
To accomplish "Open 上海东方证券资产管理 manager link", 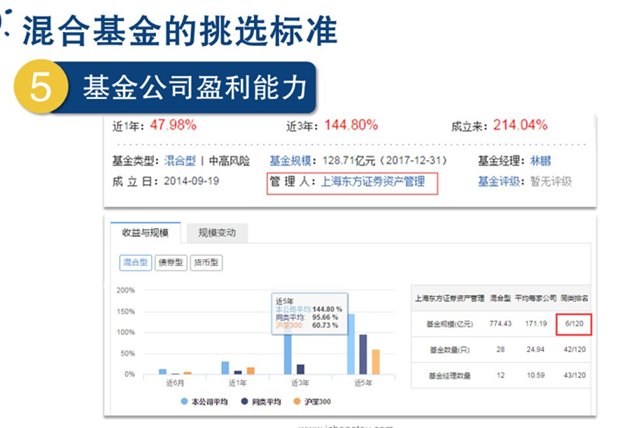I will 373,181.
